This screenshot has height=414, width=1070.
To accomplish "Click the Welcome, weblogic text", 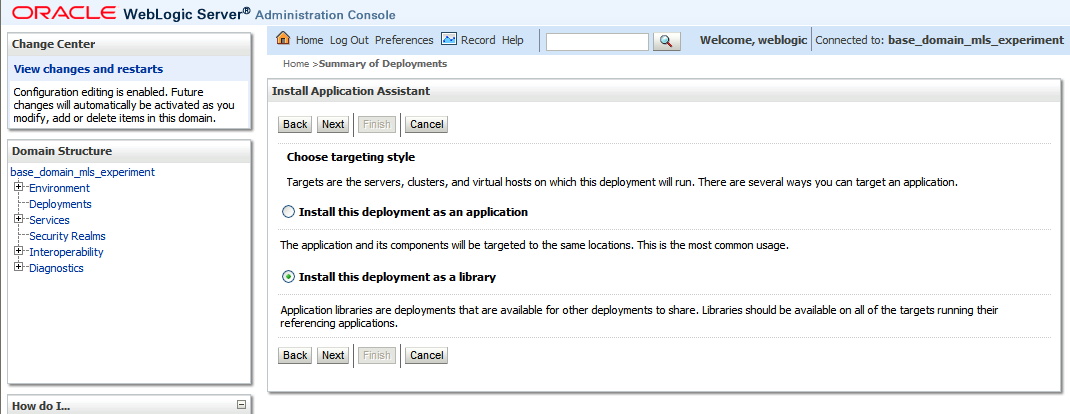I will (x=753, y=40).
